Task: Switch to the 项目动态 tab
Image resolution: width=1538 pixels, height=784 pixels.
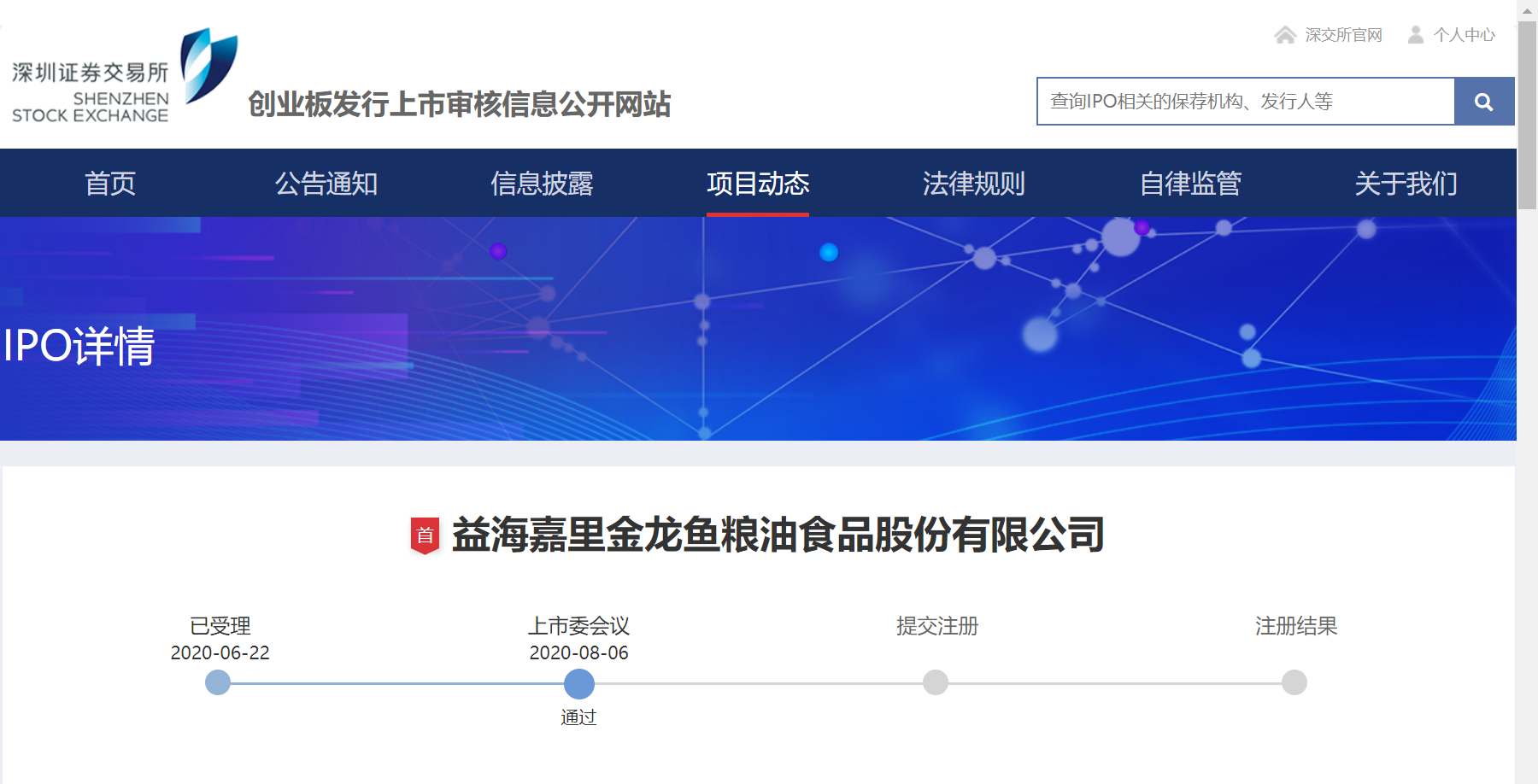Action: [x=758, y=184]
